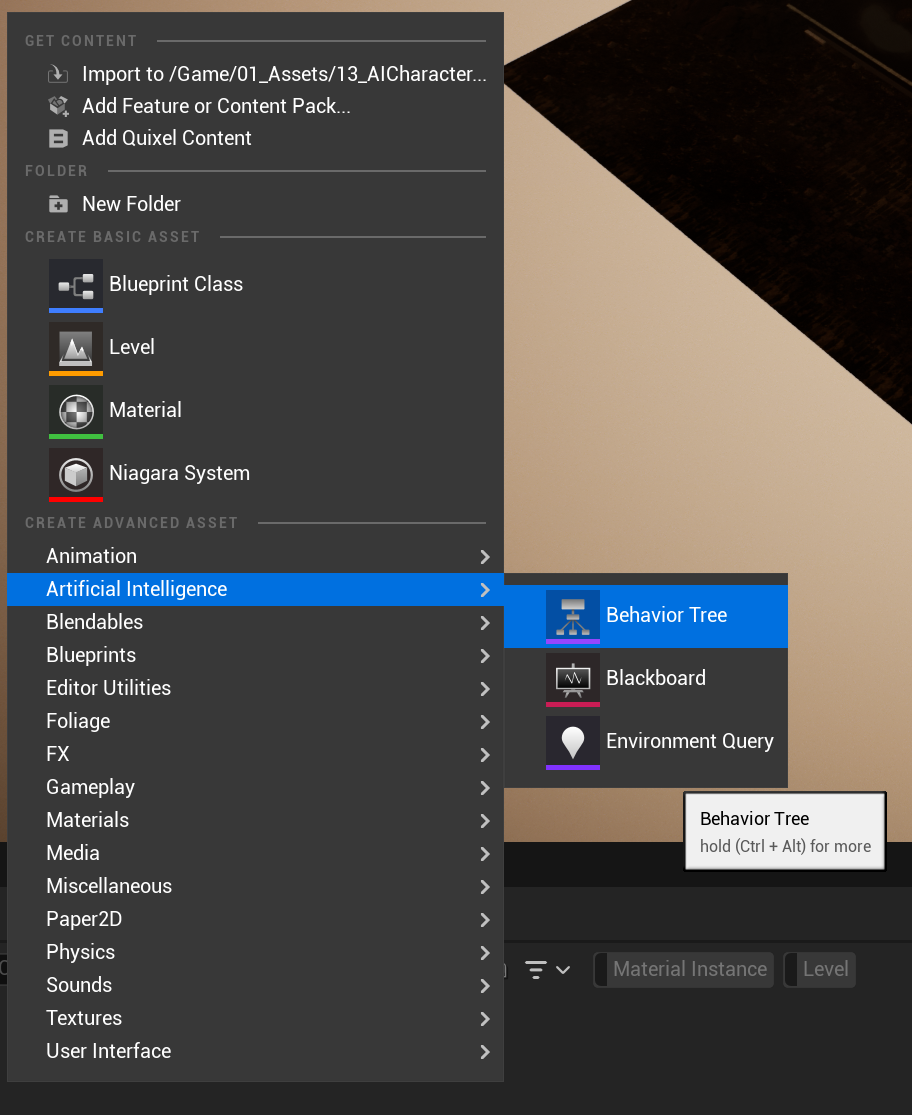
Task: Expand the Media submenu arrow
Action: (485, 853)
